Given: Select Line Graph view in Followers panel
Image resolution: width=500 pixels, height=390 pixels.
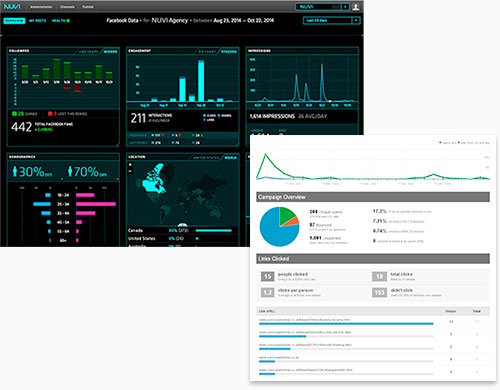Looking at the screenshot, I should pyautogui.click(x=88, y=51).
